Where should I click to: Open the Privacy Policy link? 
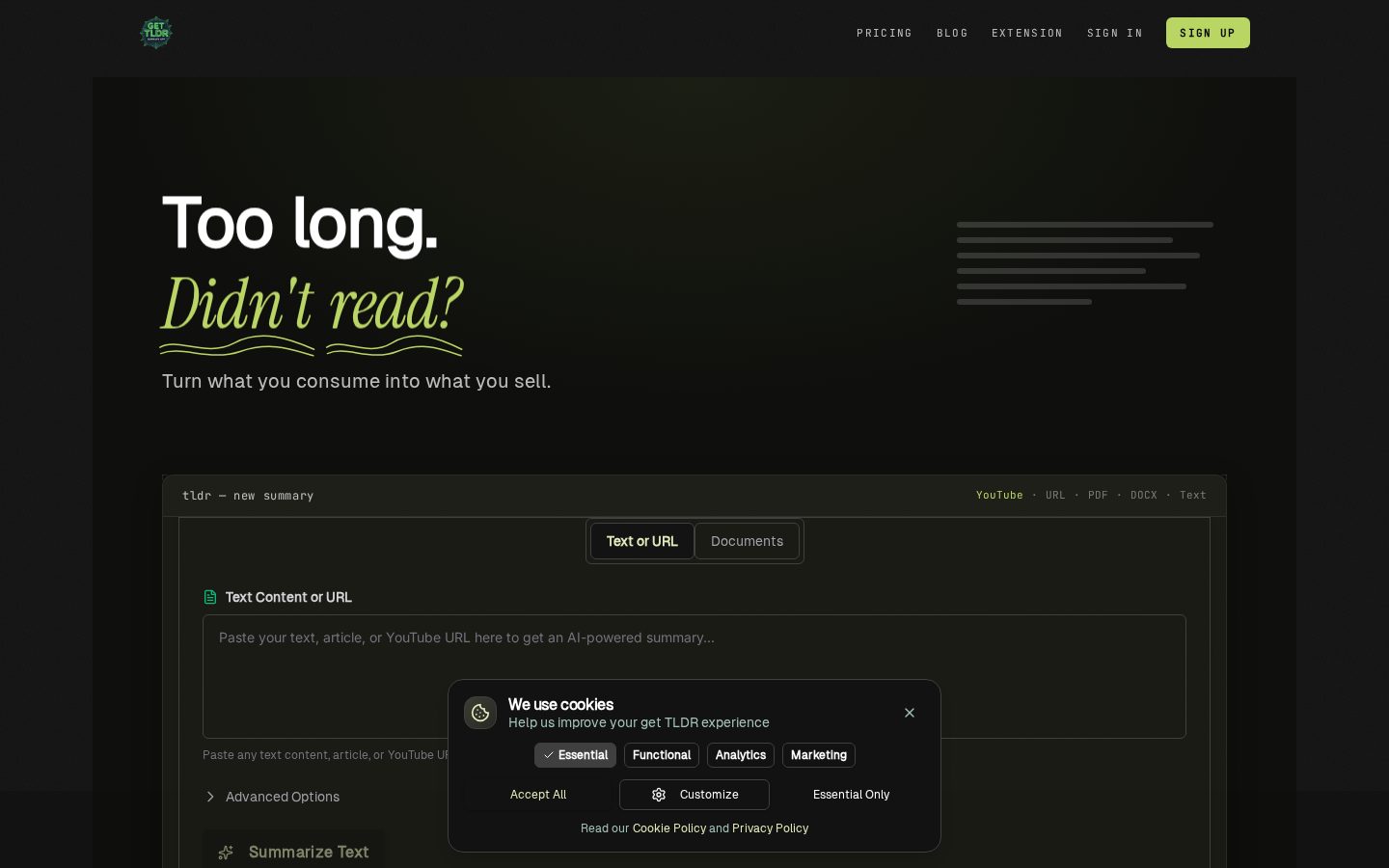click(x=771, y=828)
